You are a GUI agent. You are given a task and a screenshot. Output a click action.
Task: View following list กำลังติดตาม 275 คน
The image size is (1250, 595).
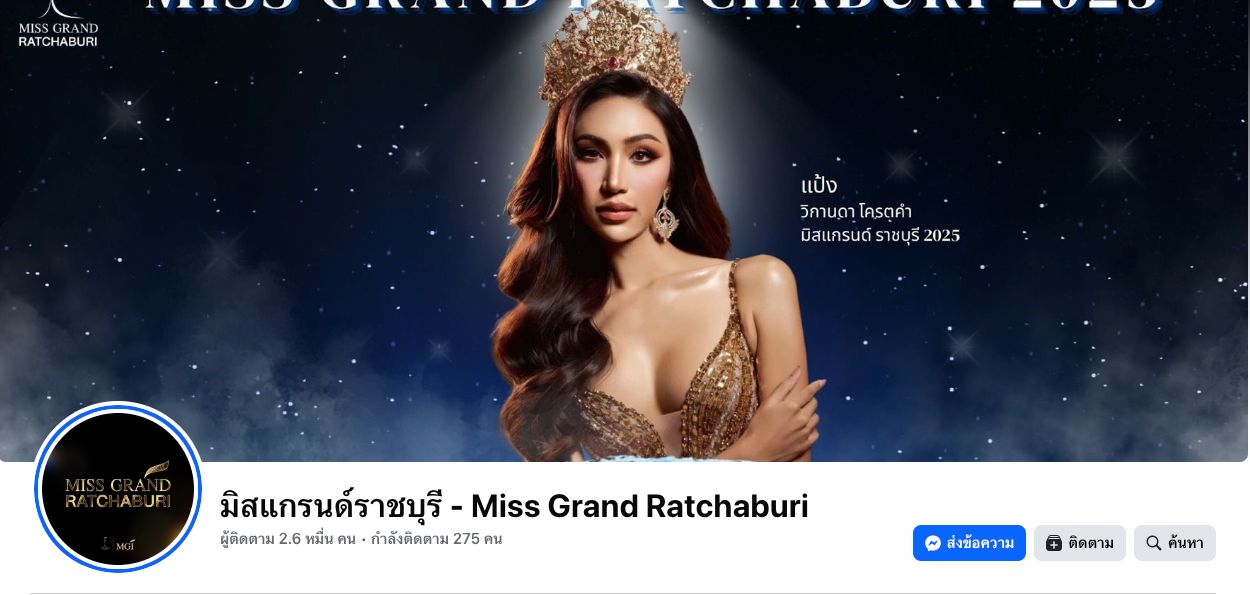click(436, 539)
